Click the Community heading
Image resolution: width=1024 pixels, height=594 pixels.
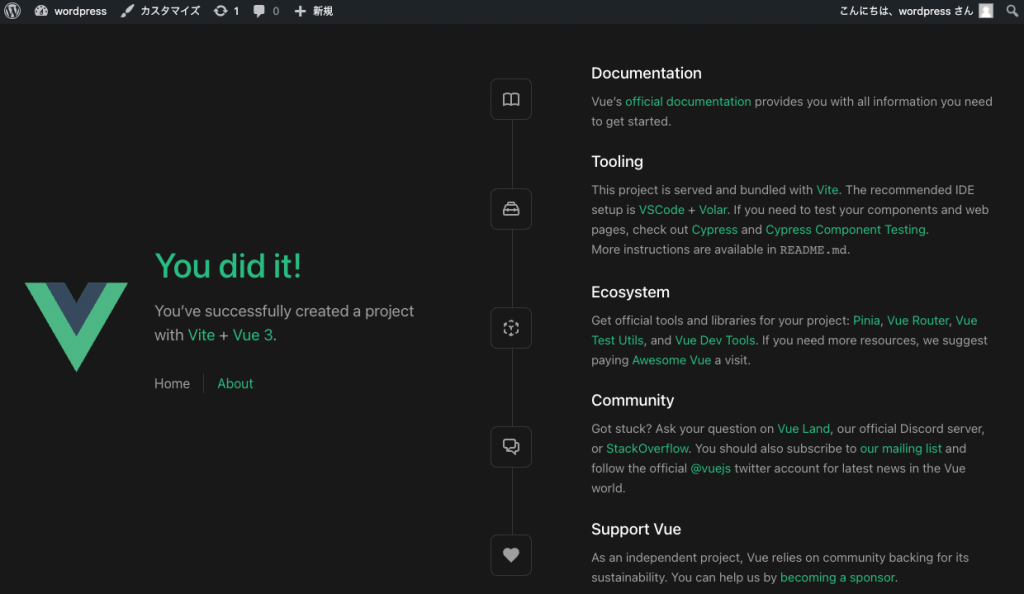point(633,400)
